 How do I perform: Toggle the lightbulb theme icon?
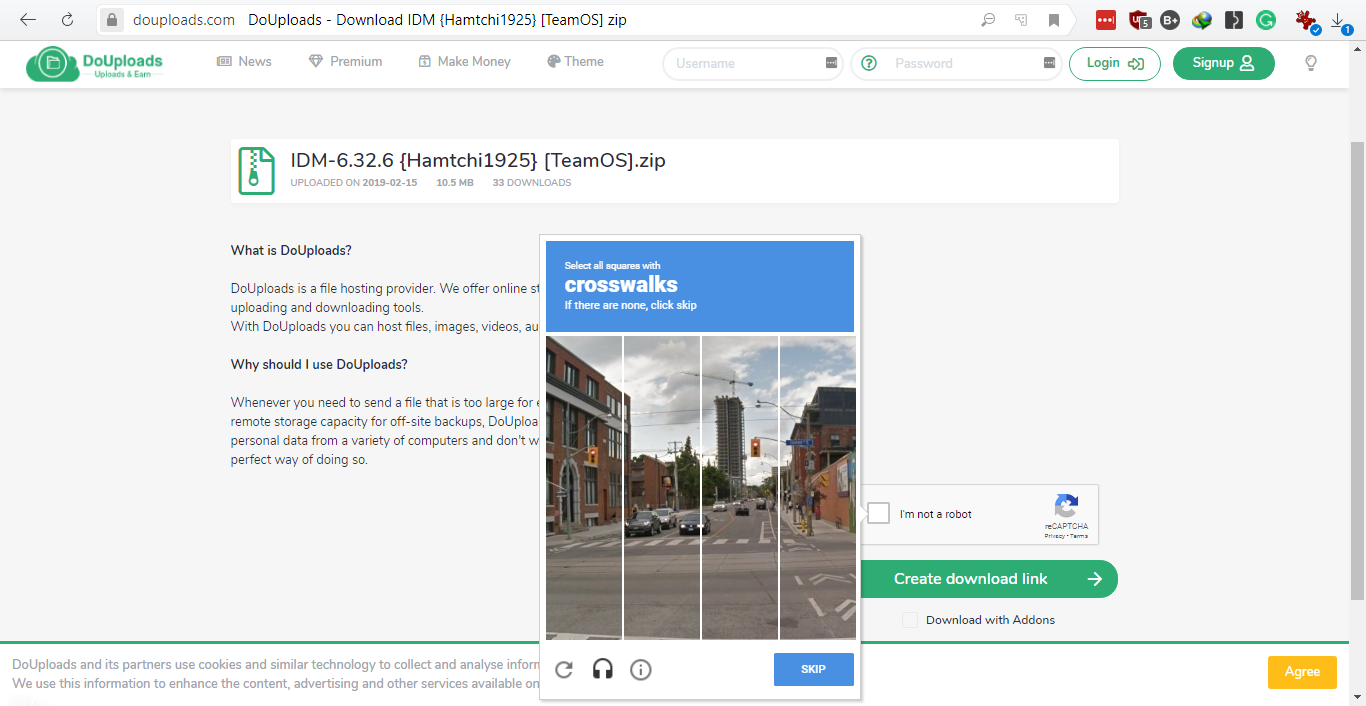(x=1311, y=63)
